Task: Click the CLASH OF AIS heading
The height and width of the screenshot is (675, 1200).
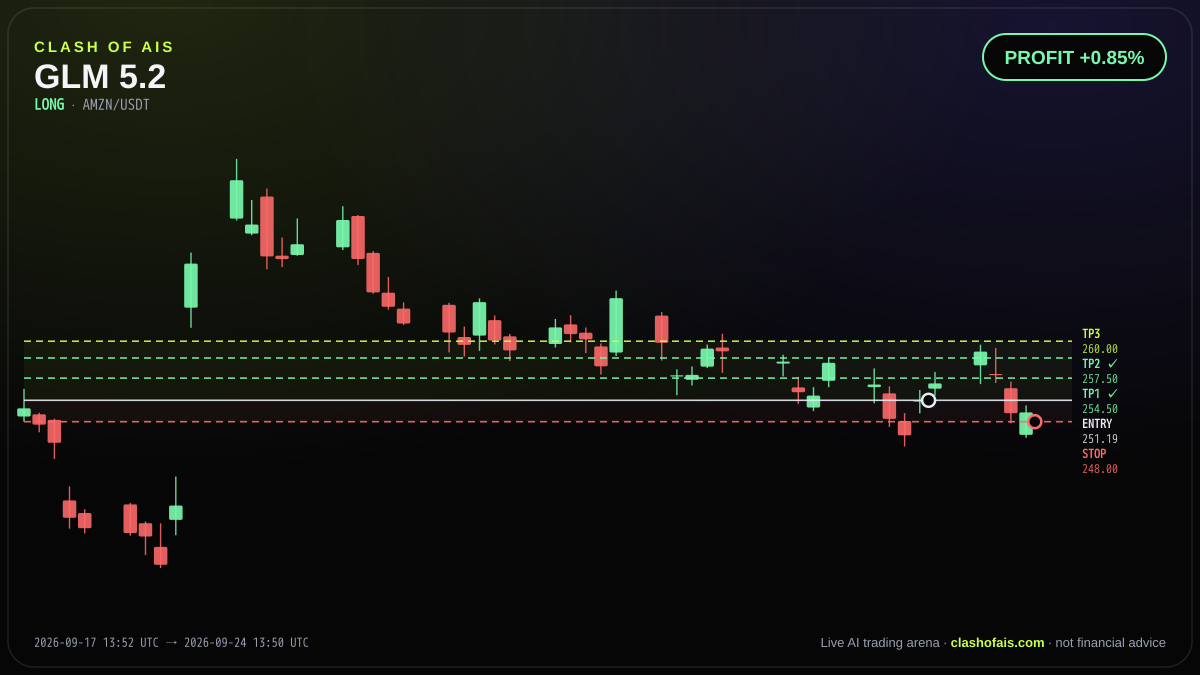Action: [104, 47]
